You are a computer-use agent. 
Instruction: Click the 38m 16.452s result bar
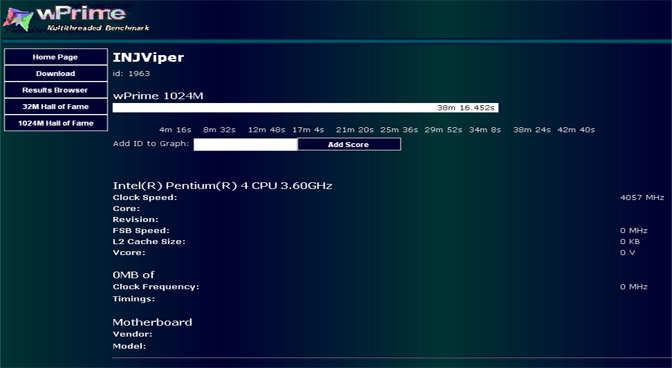pyautogui.click(x=305, y=108)
